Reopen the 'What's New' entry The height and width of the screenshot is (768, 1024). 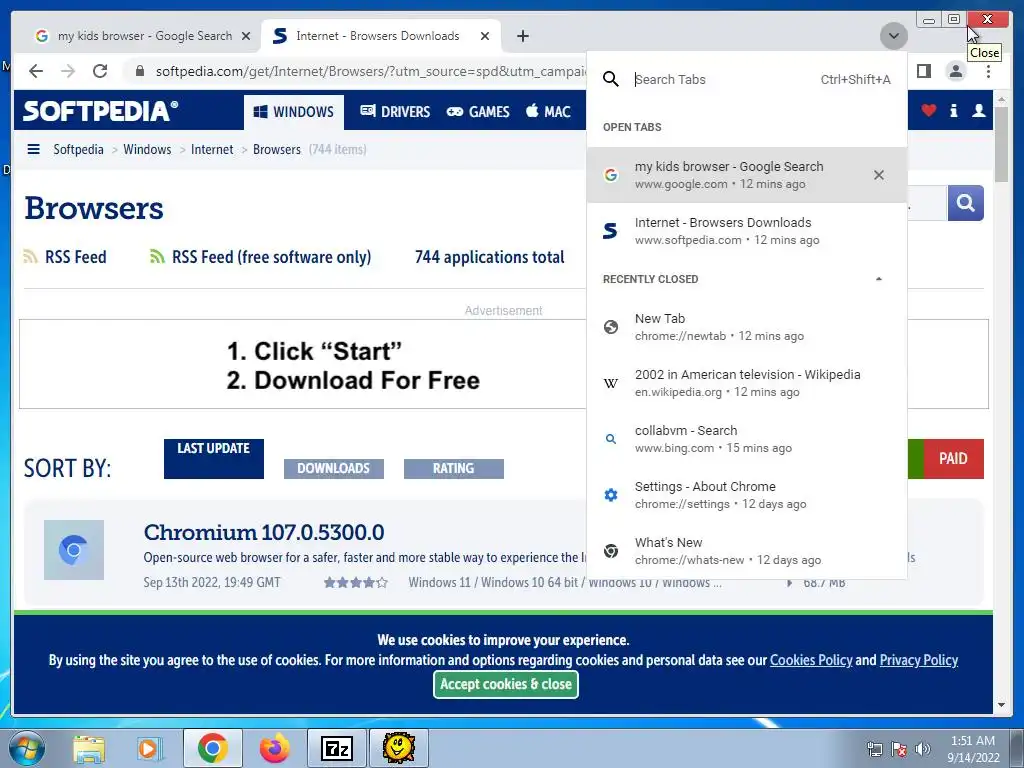coord(746,551)
